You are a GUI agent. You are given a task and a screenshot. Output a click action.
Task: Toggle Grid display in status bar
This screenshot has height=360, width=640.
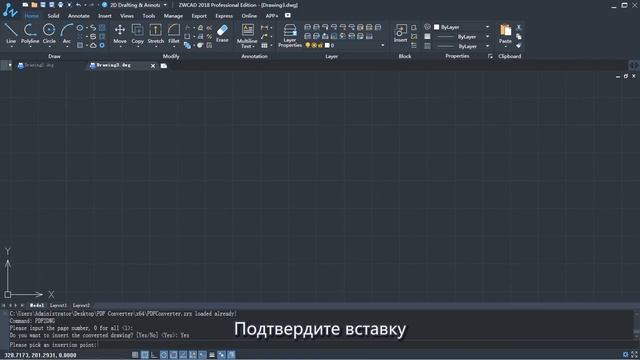pyautogui.click(x=144, y=355)
